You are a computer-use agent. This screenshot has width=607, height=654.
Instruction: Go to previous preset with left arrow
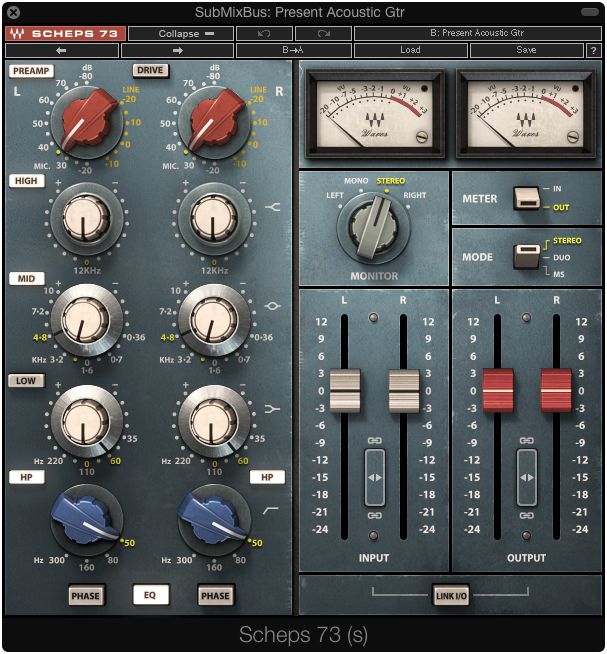click(61, 50)
